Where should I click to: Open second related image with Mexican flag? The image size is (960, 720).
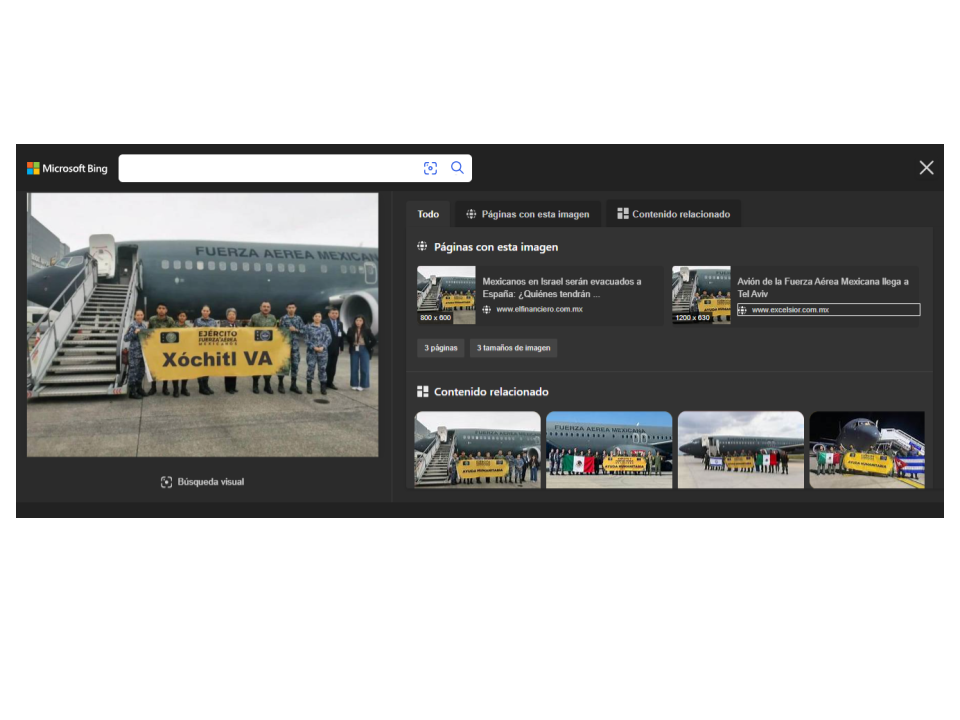pyautogui.click(x=609, y=450)
